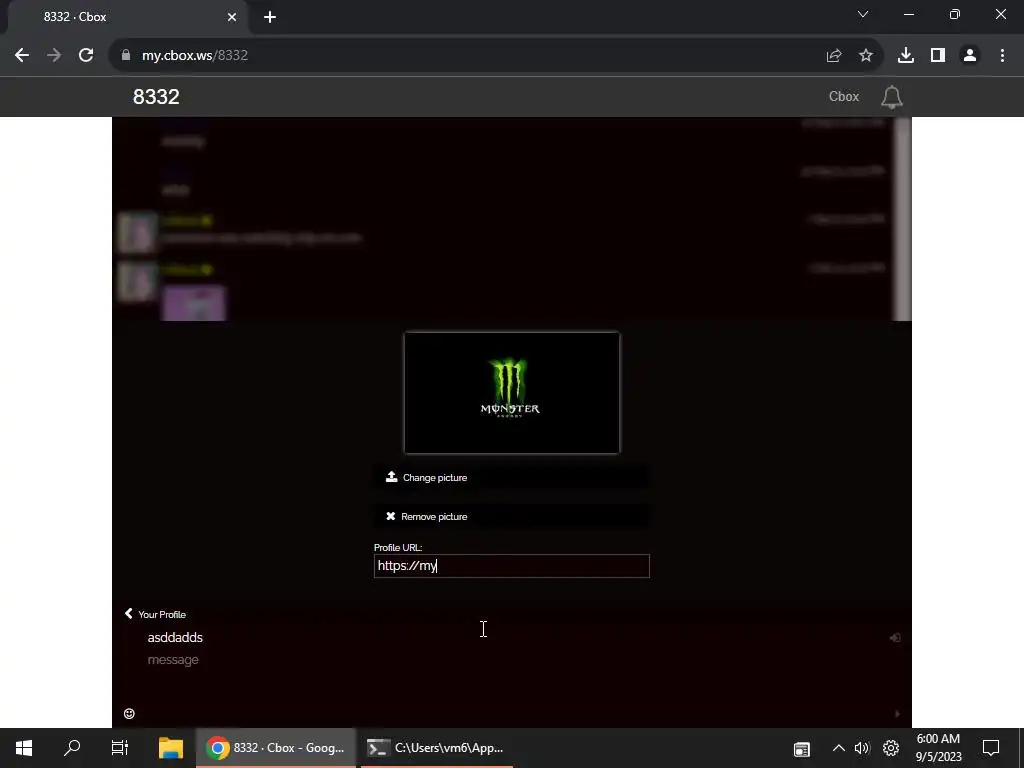Open File Explorer from taskbar
The image size is (1024, 768).
(x=171, y=748)
